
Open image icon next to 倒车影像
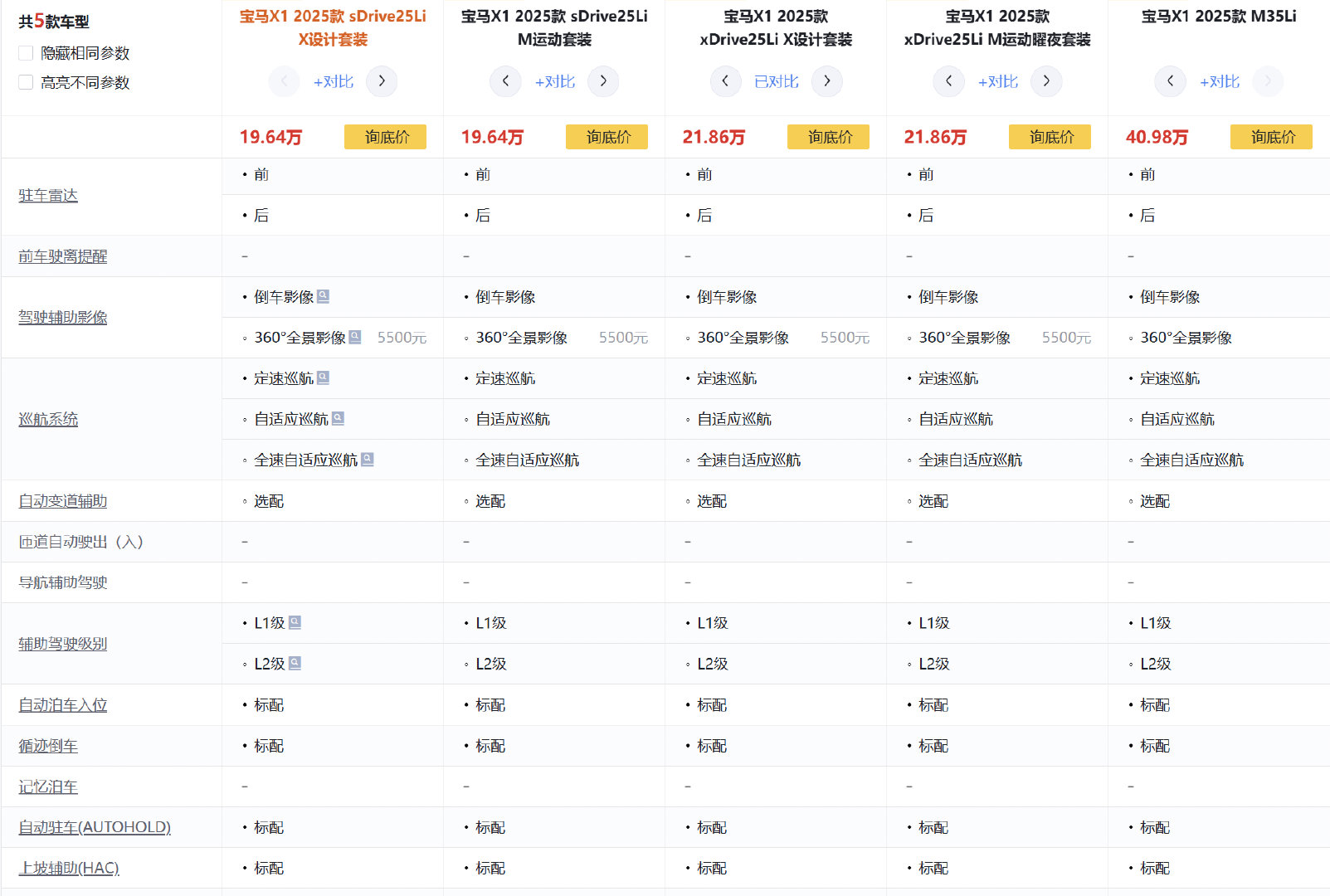(324, 296)
